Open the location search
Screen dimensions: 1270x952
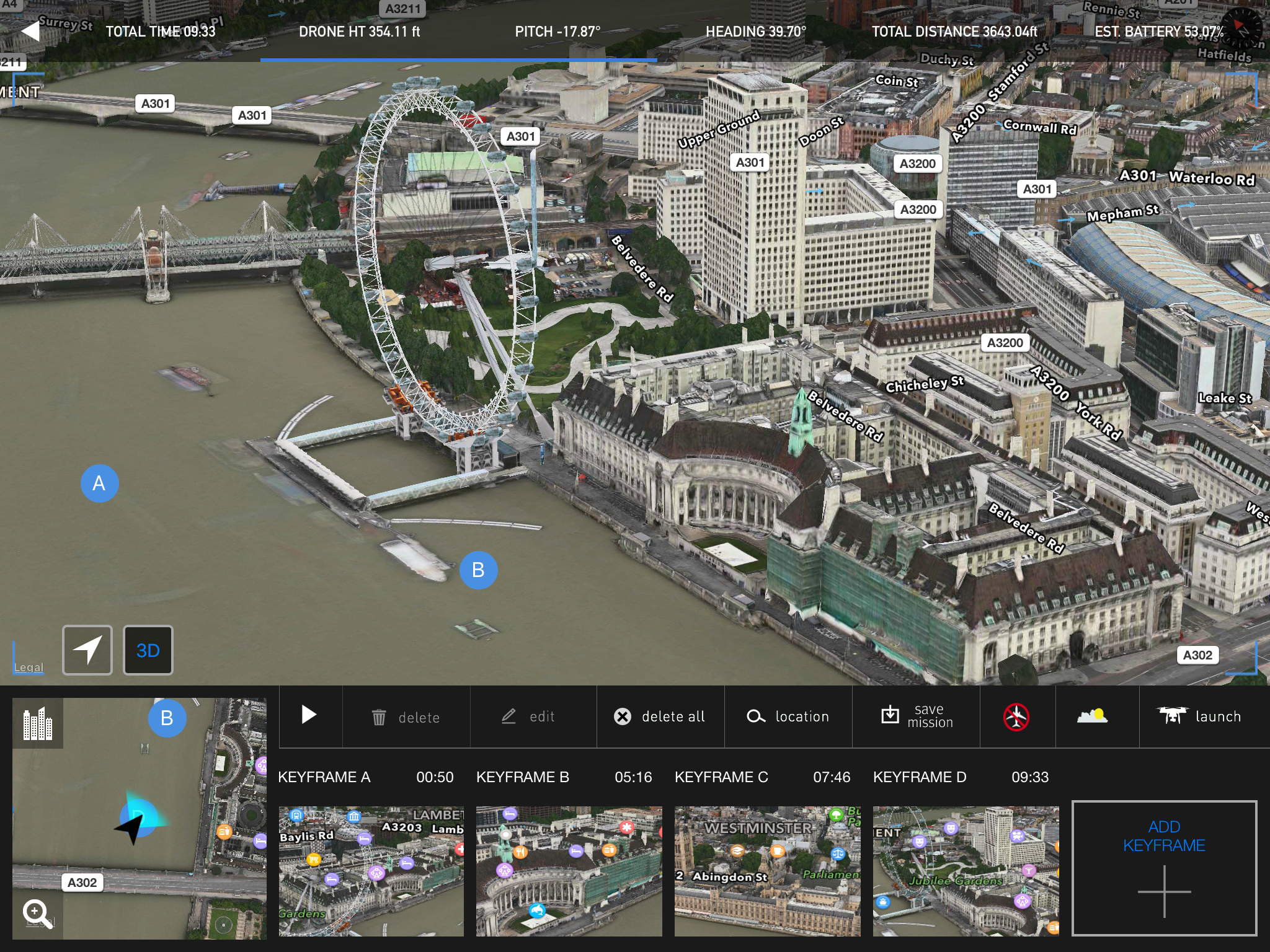tap(788, 716)
